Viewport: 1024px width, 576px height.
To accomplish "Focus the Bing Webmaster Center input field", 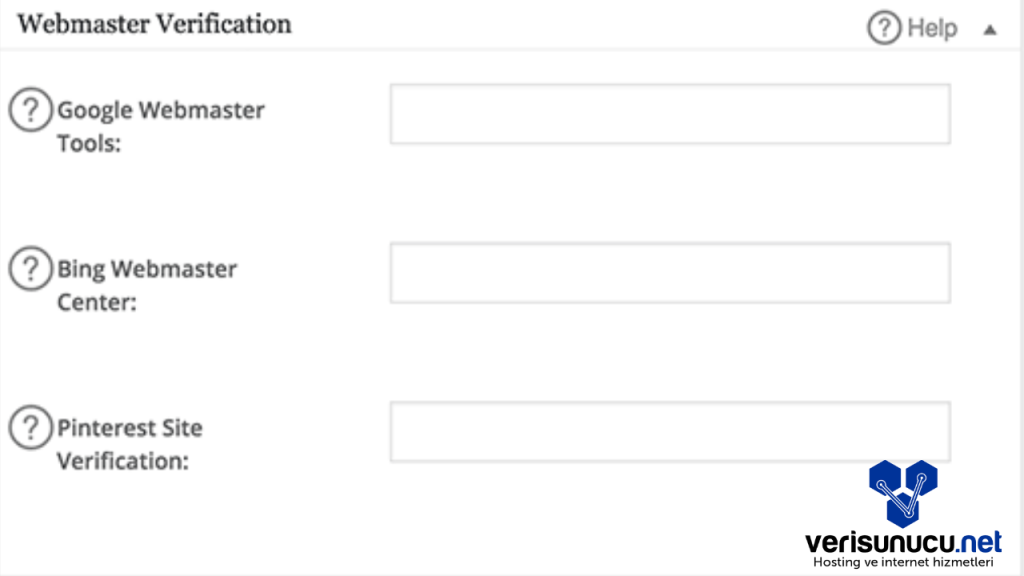I will (669, 272).
